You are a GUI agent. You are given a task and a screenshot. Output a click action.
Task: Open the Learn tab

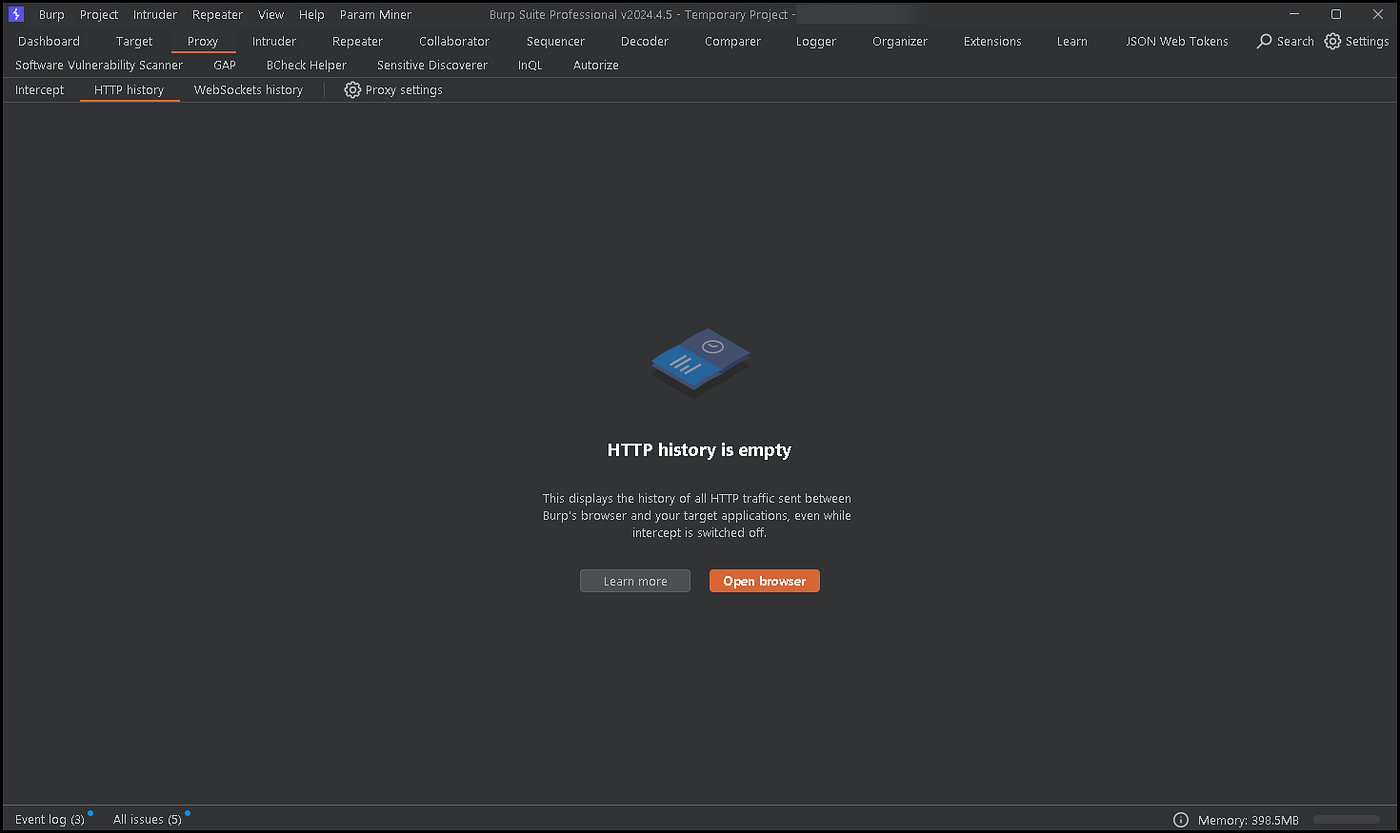click(1072, 41)
